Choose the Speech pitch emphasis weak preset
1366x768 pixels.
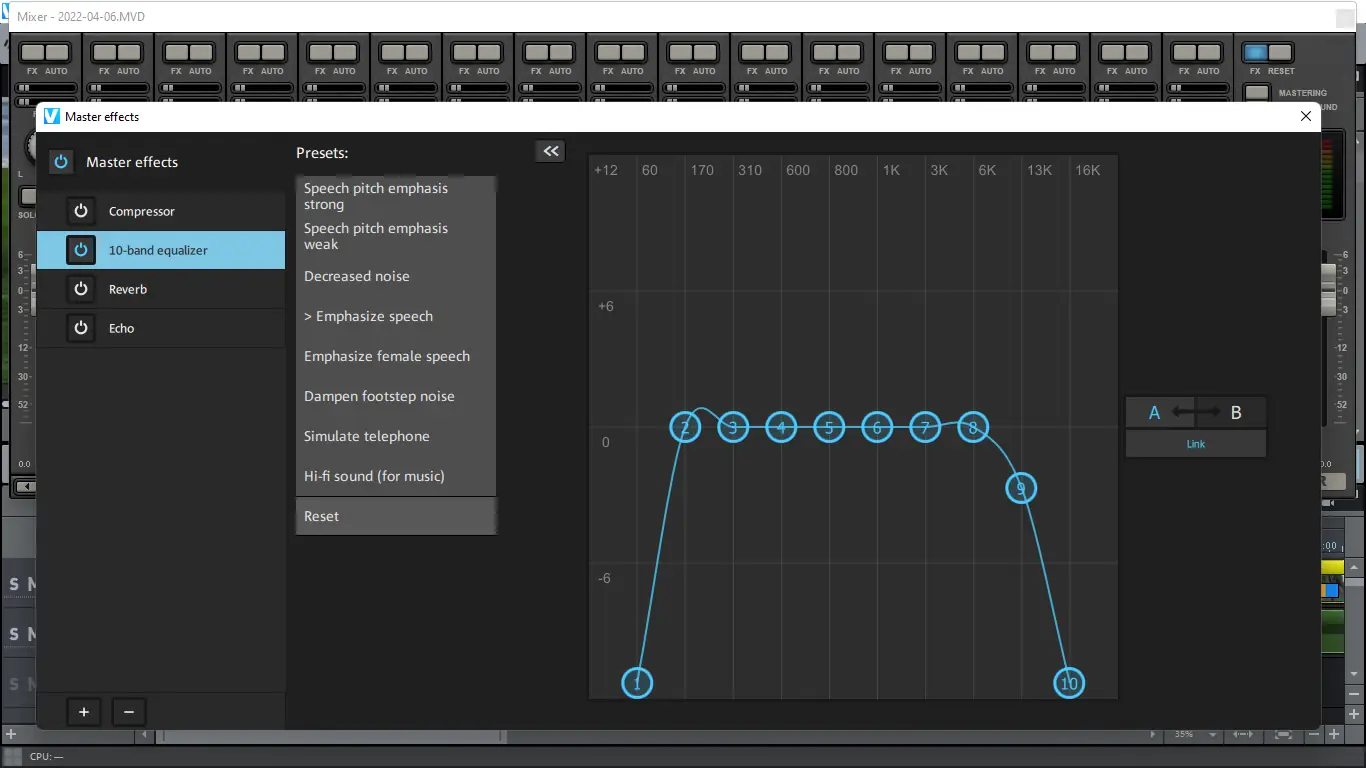tap(396, 236)
